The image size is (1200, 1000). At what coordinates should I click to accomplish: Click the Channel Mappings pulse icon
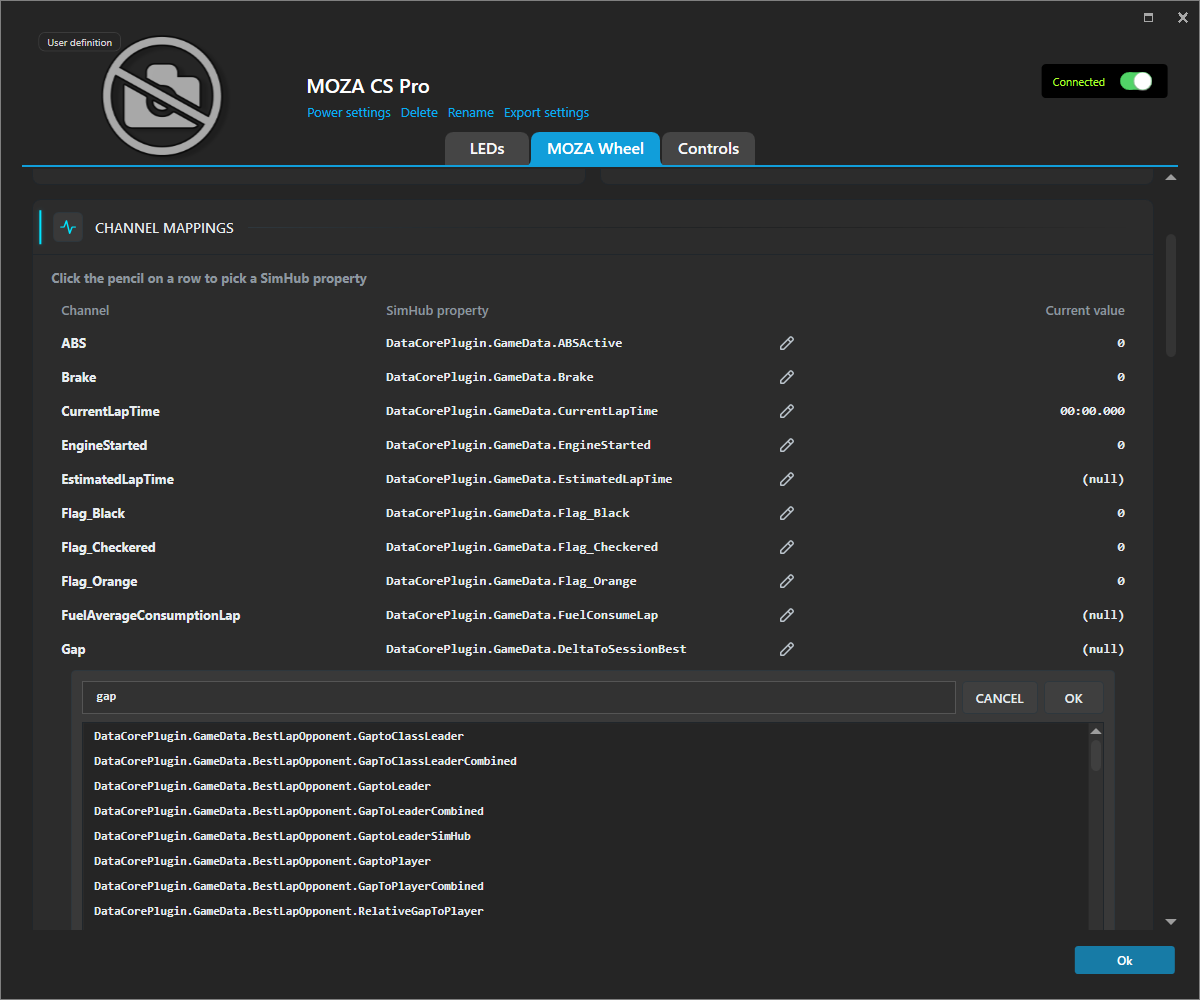(x=68, y=228)
